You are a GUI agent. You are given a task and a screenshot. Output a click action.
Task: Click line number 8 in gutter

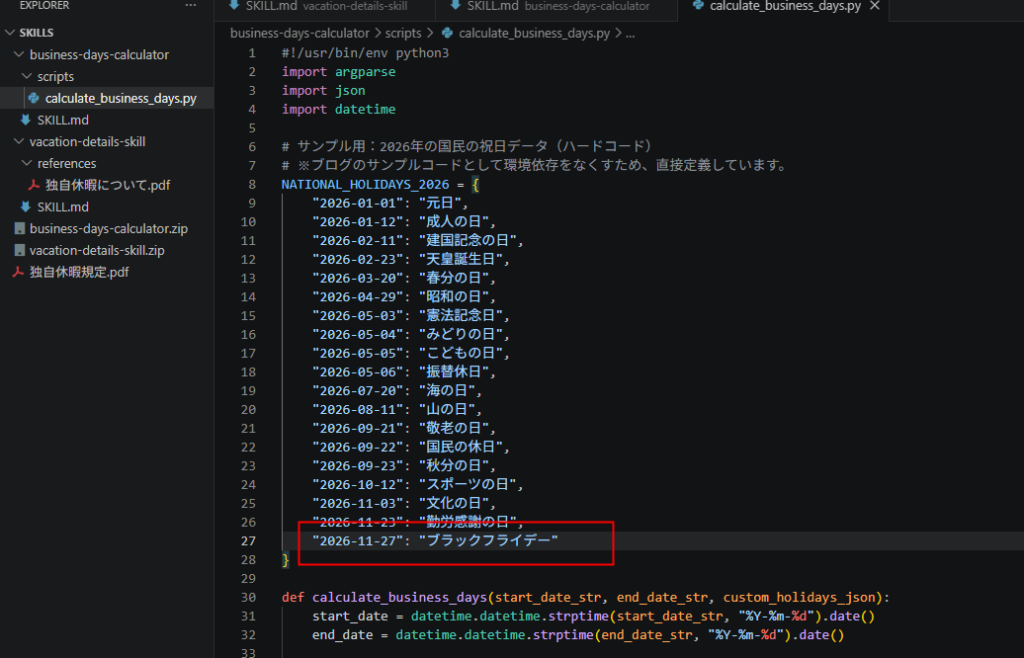(251, 185)
